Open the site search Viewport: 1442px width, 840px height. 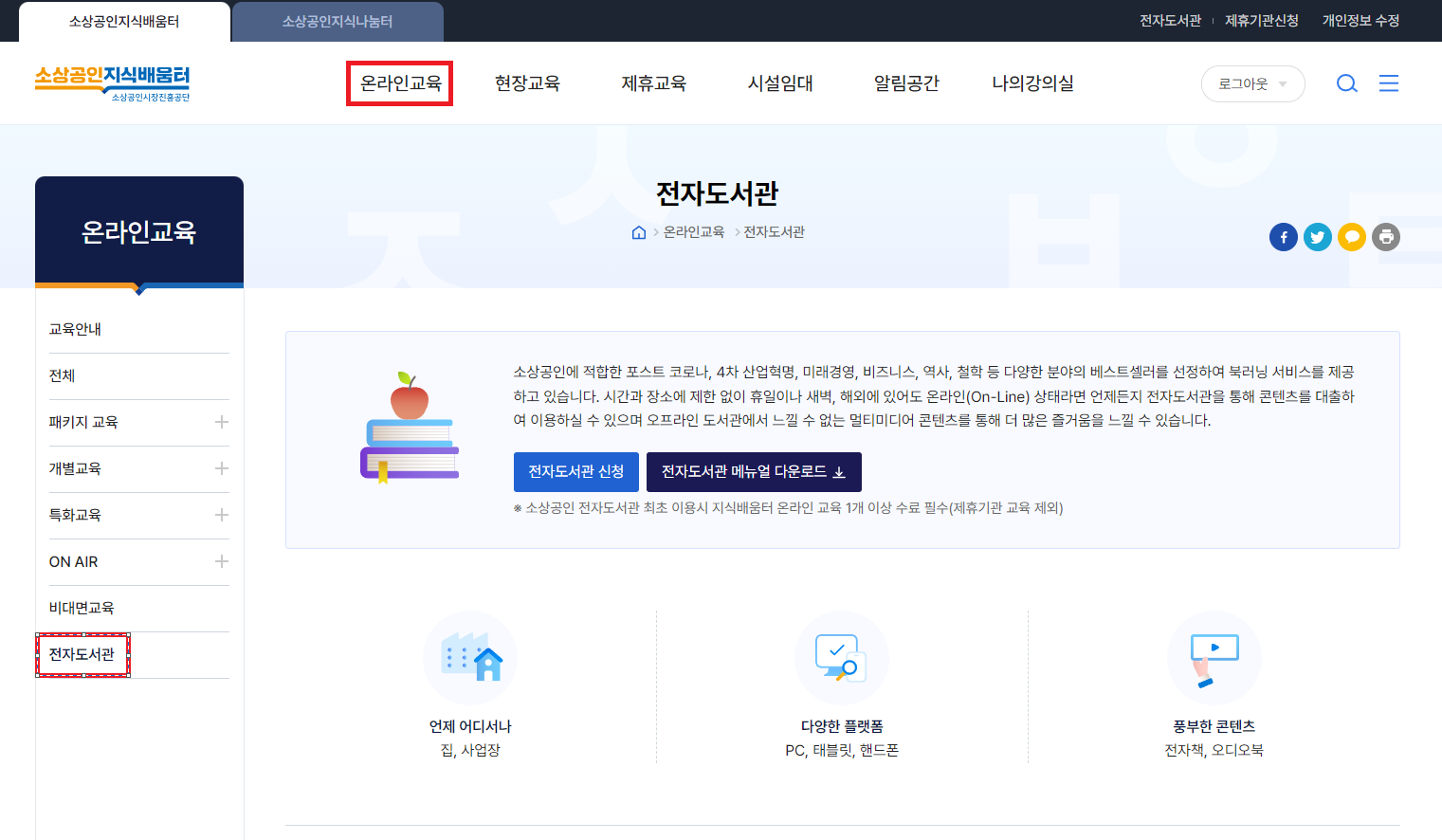(x=1346, y=82)
